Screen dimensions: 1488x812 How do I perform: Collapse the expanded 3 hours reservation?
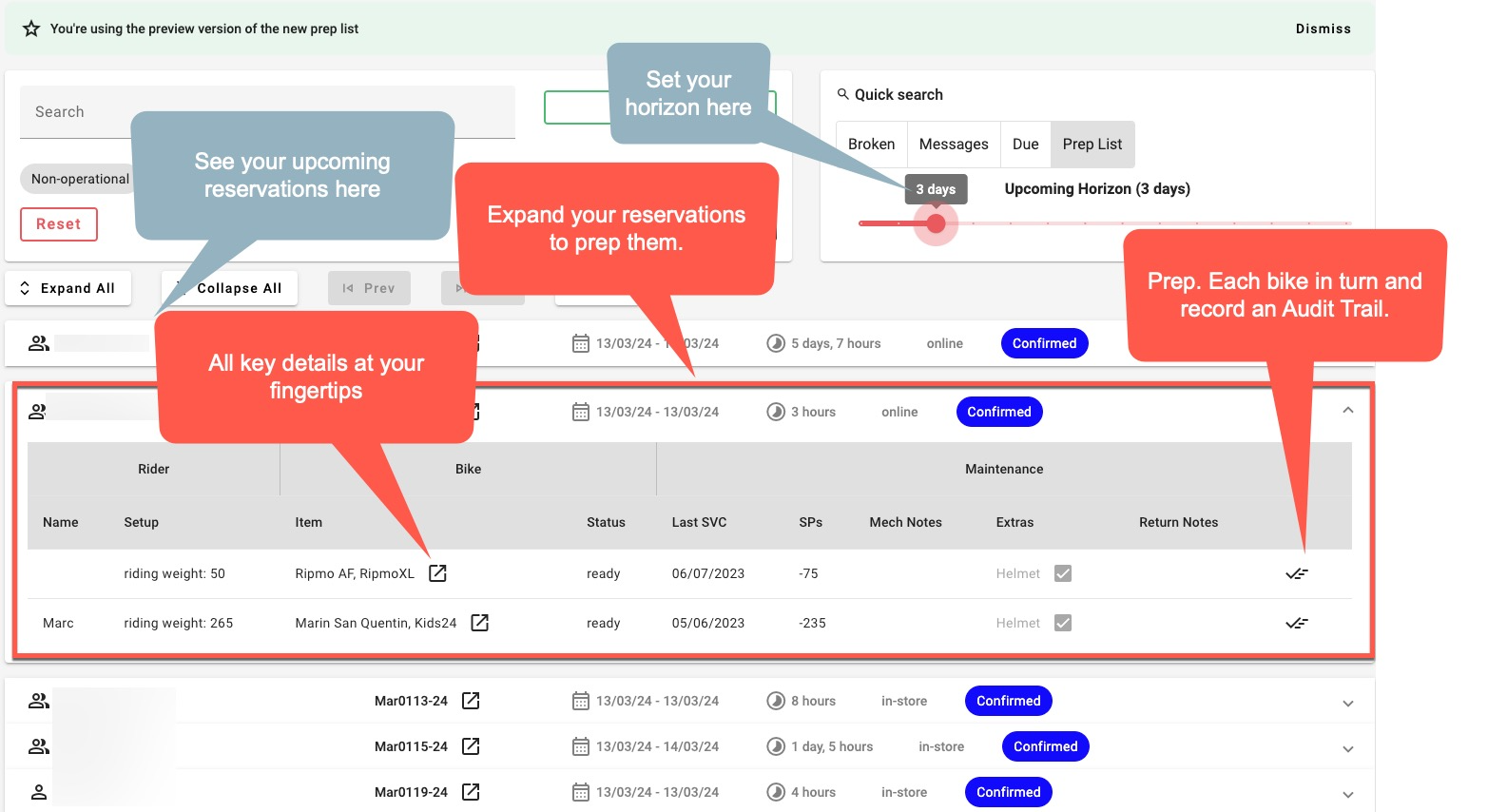(x=1347, y=411)
